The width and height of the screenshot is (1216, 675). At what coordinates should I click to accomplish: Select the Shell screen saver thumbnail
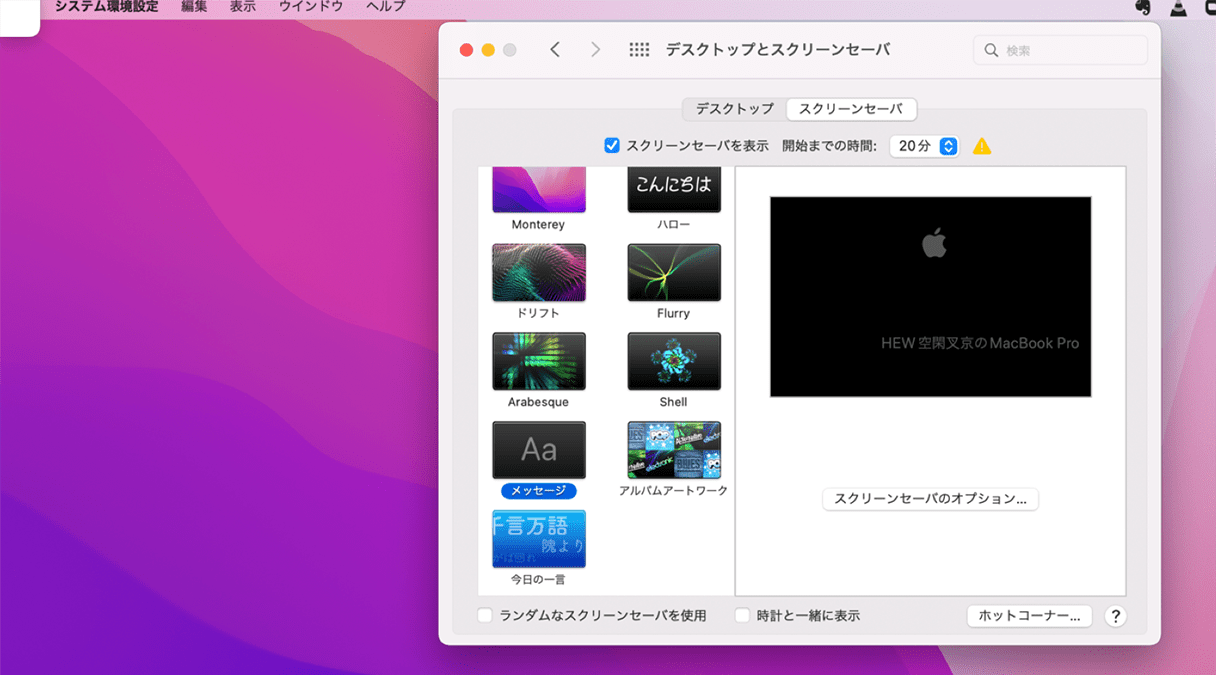674,362
